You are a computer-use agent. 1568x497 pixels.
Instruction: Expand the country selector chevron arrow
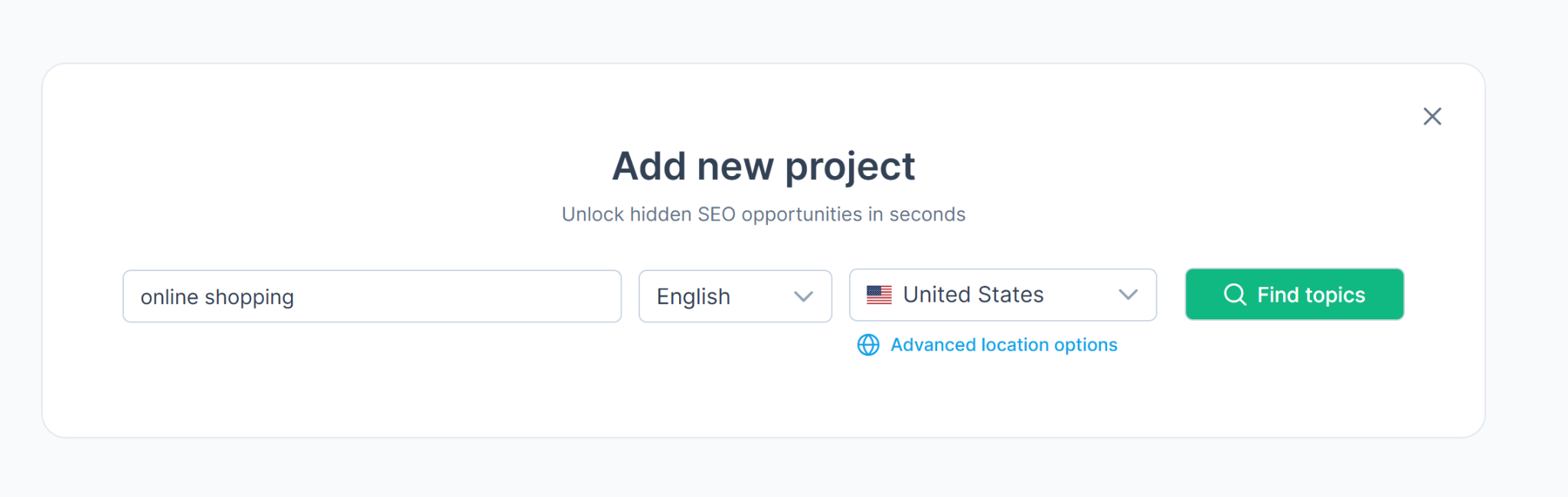(x=1128, y=295)
